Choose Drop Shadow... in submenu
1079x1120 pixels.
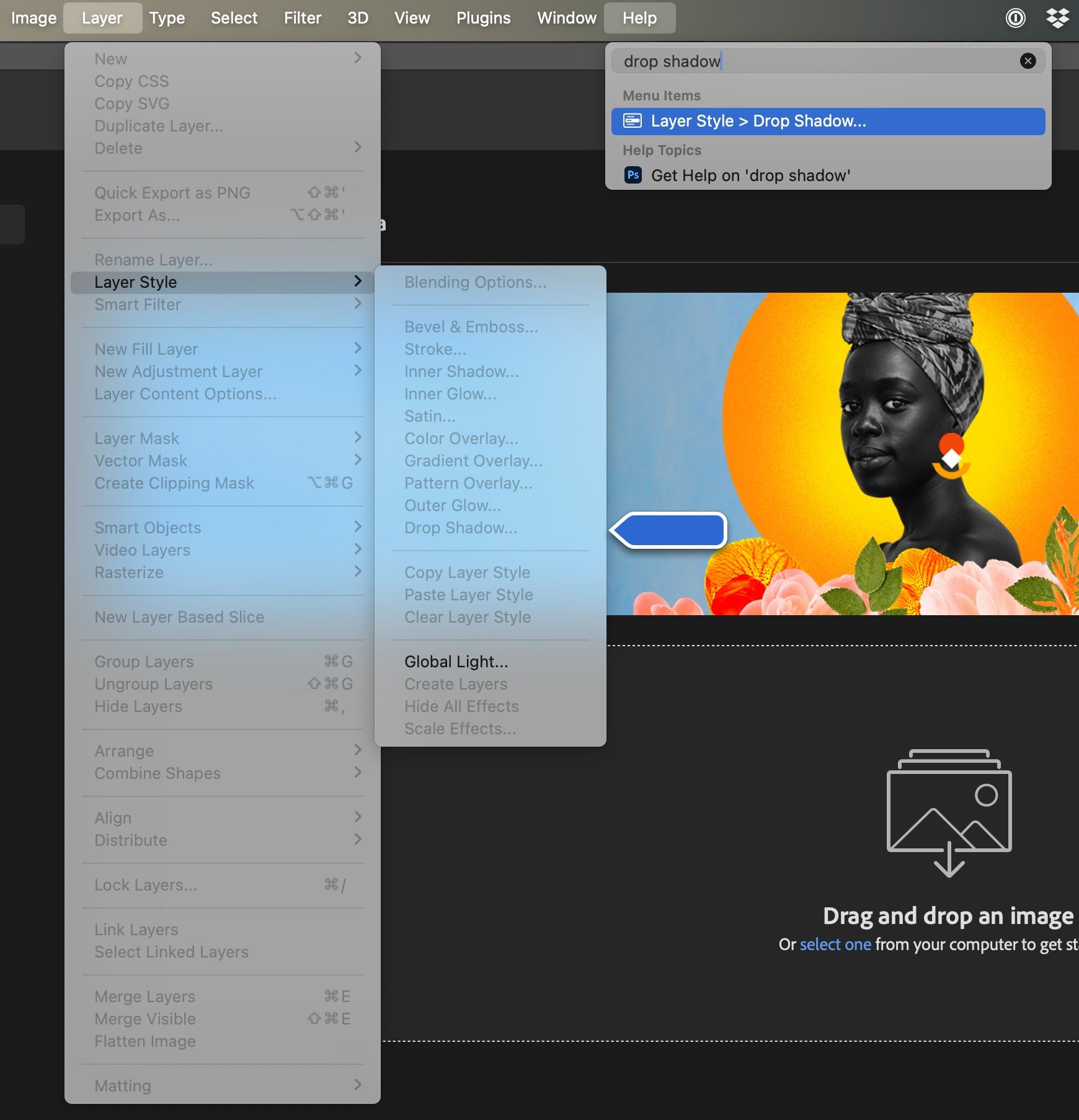click(490, 528)
